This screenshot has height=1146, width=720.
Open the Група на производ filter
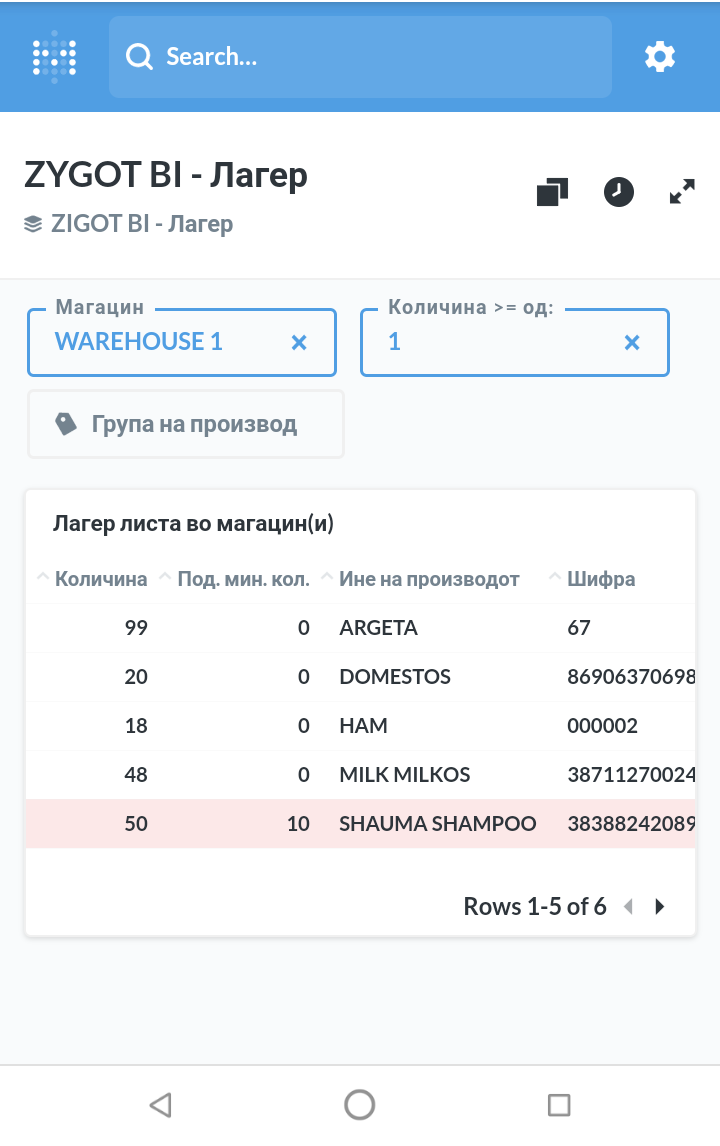click(x=186, y=424)
